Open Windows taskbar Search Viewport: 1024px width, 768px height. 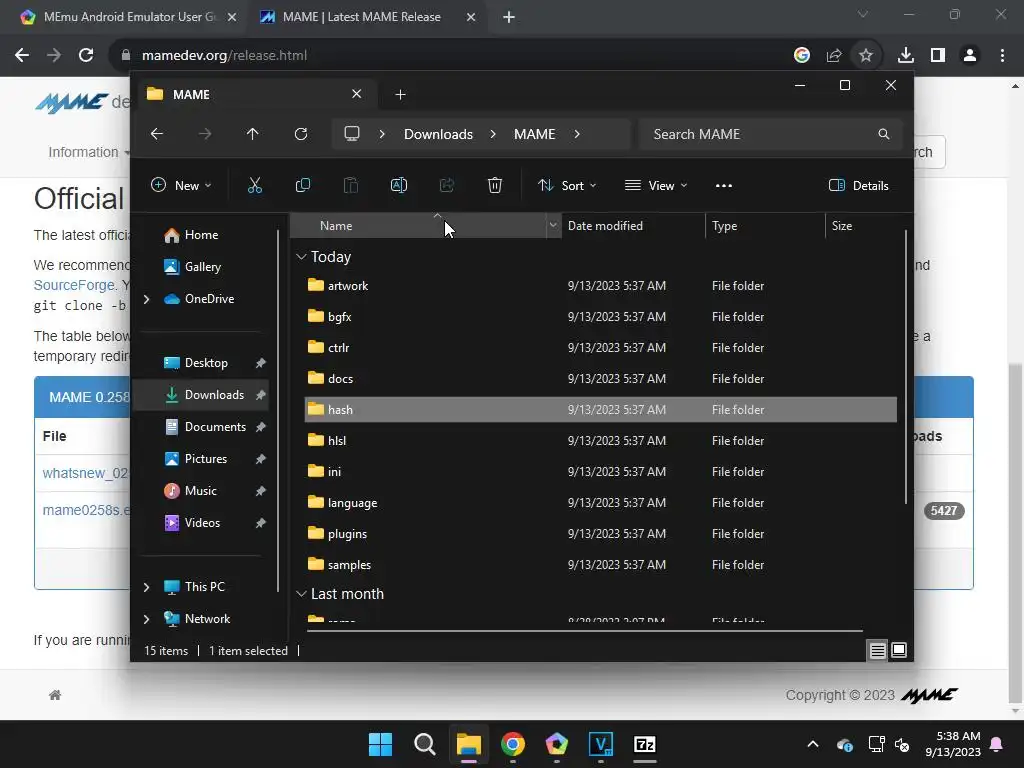pos(424,744)
